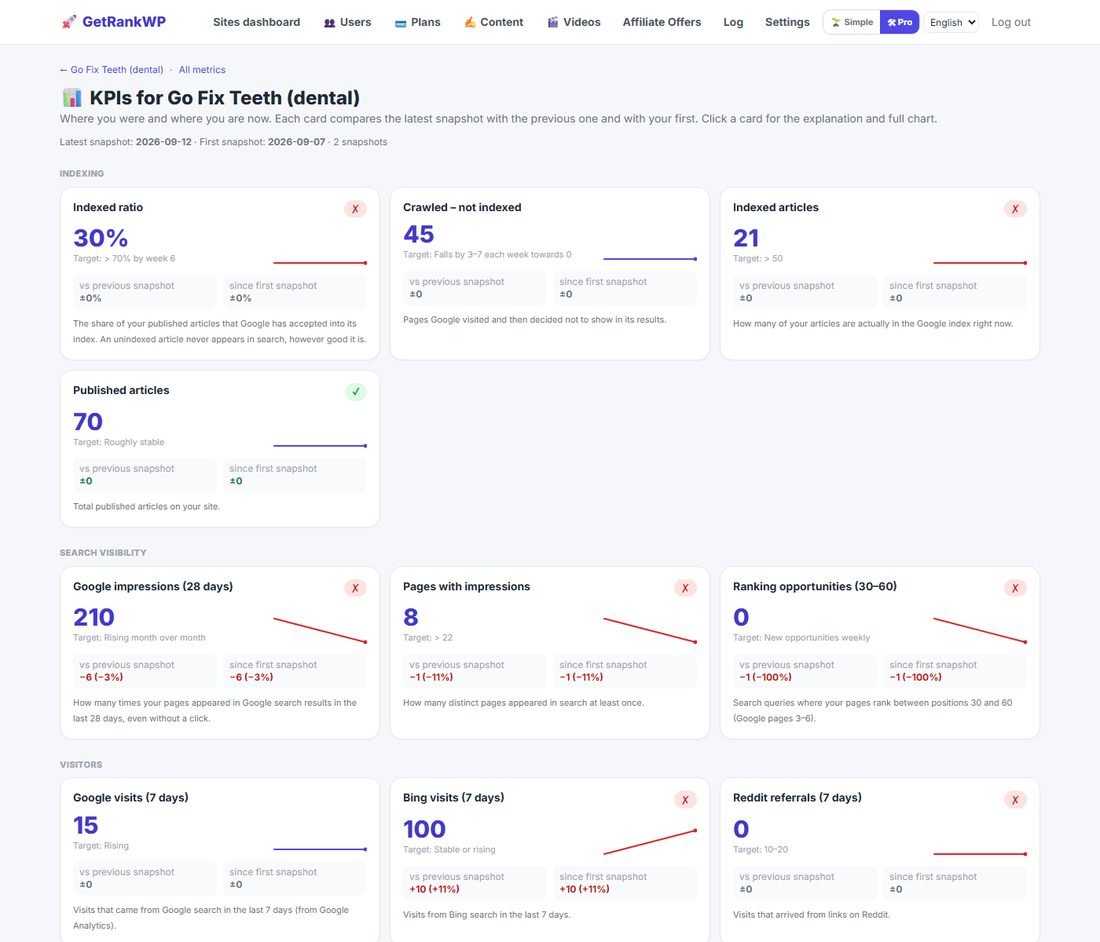Open the Pages with impressions title
The image size is (1100, 942).
[x=467, y=586]
